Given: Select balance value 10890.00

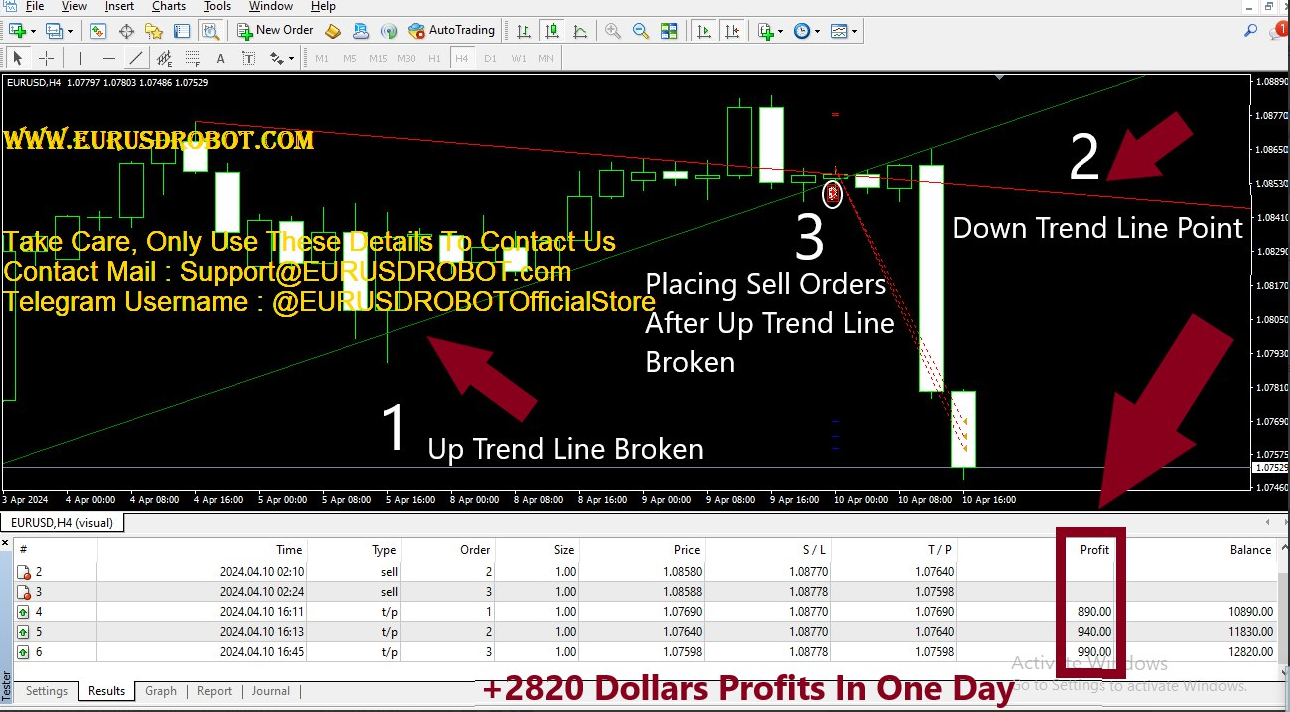Looking at the screenshot, I should pyautogui.click(x=1250, y=612).
